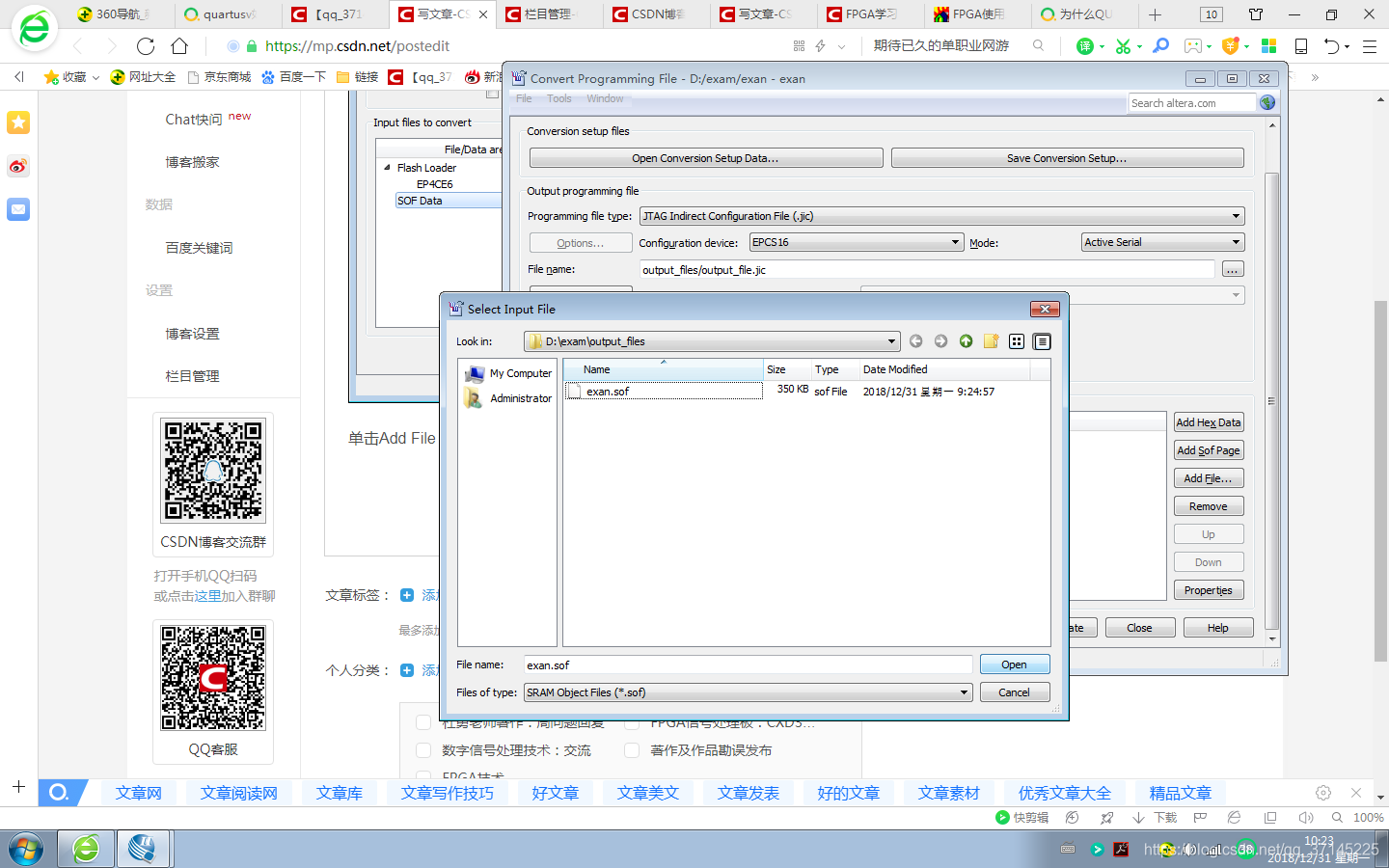Select exan.sof in the file list
The width and height of the screenshot is (1389, 868).
[x=606, y=391]
